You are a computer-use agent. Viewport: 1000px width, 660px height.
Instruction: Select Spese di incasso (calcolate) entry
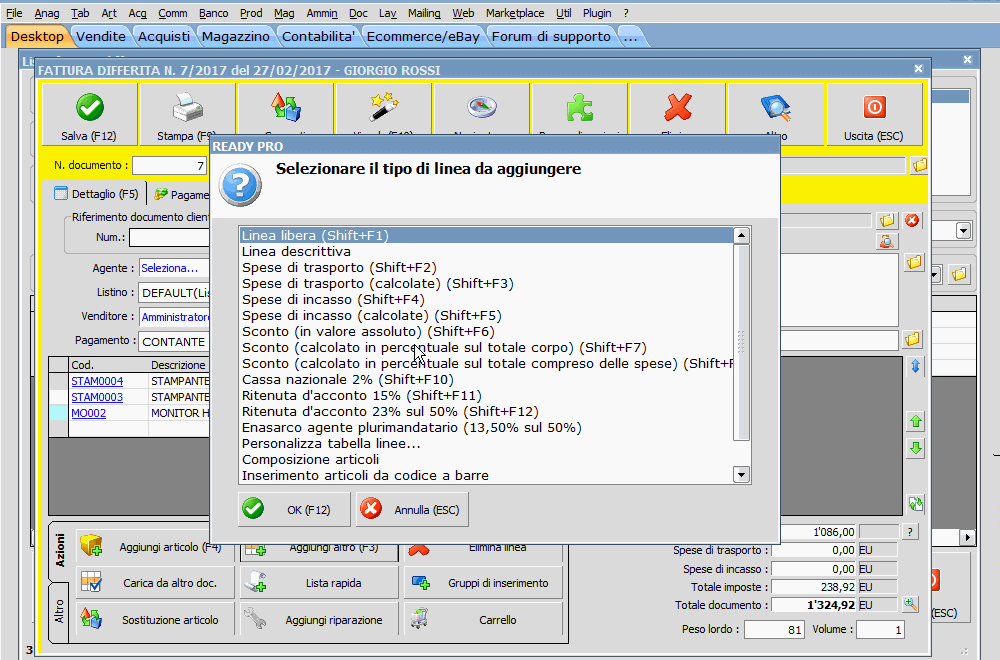coord(486,315)
